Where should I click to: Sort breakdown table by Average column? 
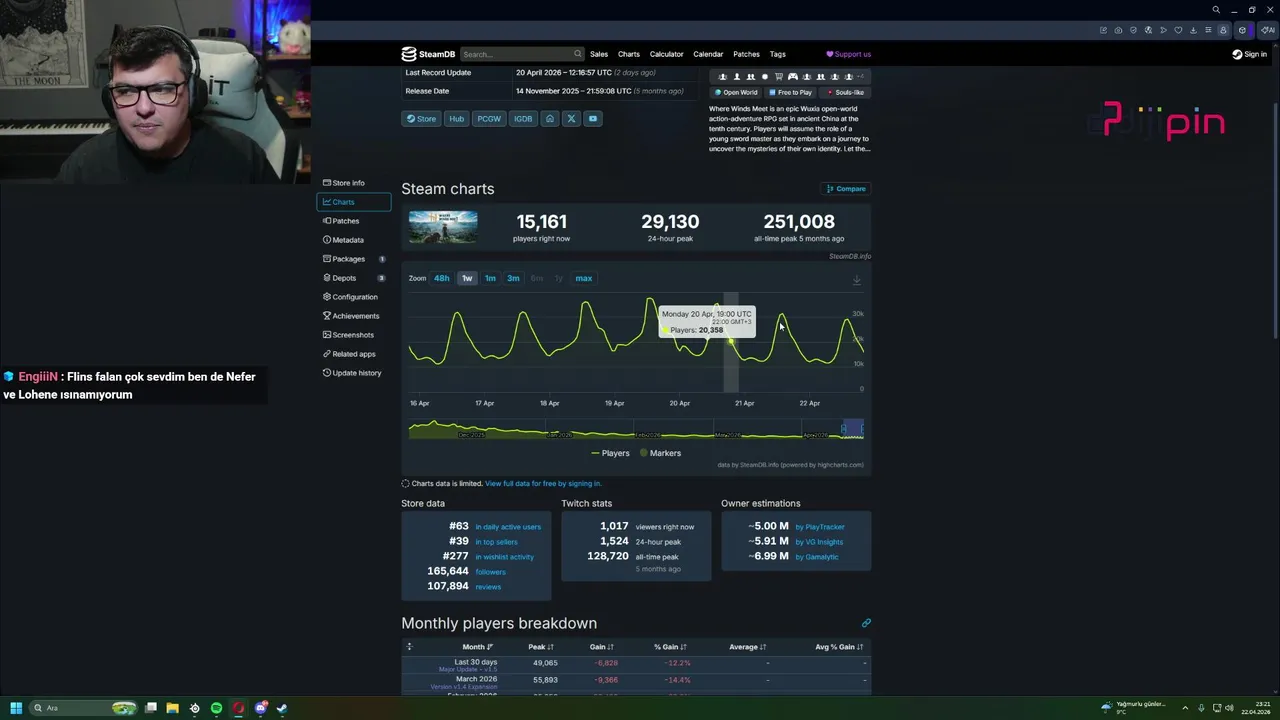click(747, 647)
